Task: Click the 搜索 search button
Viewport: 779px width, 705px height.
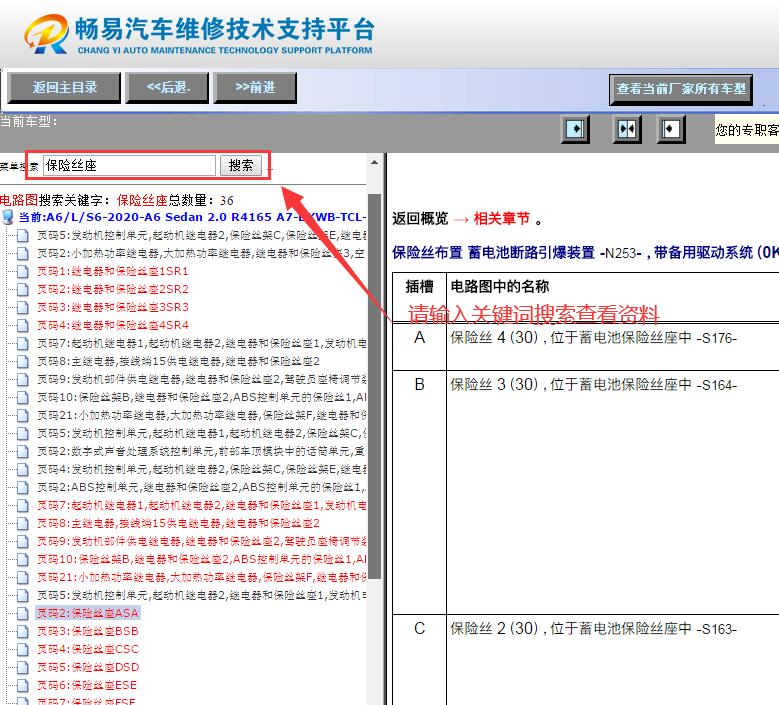Action: click(x=241, y=165)
